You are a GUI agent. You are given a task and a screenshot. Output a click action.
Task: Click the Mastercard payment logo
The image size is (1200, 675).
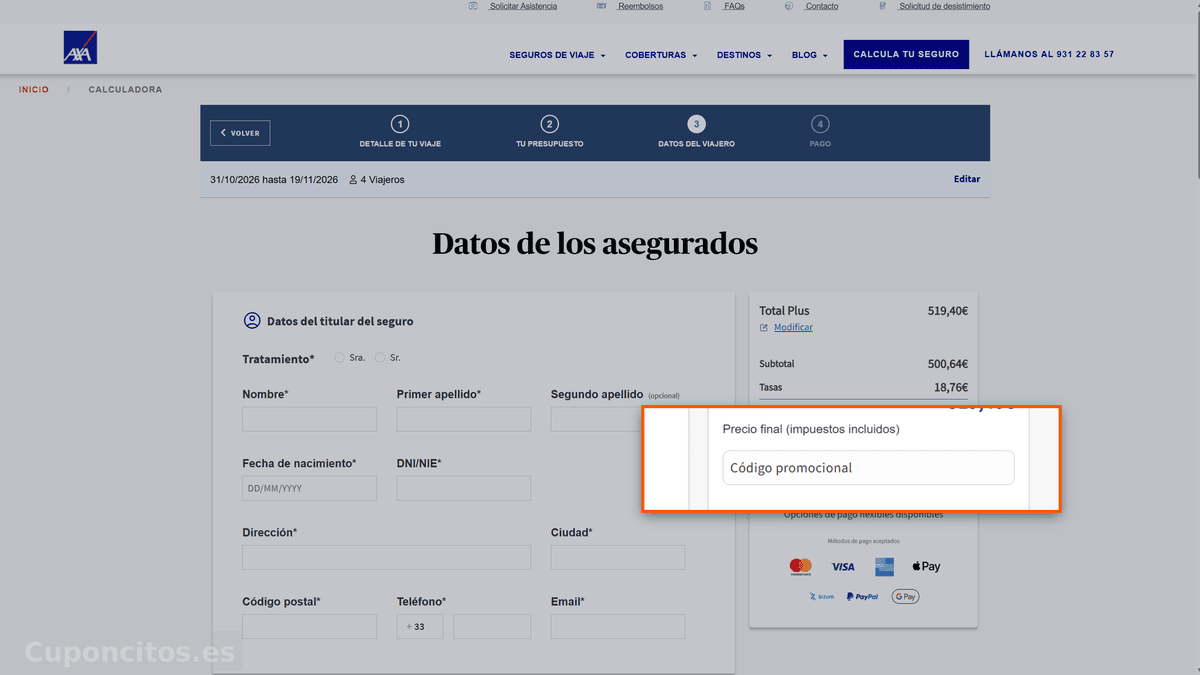(800, 567)
